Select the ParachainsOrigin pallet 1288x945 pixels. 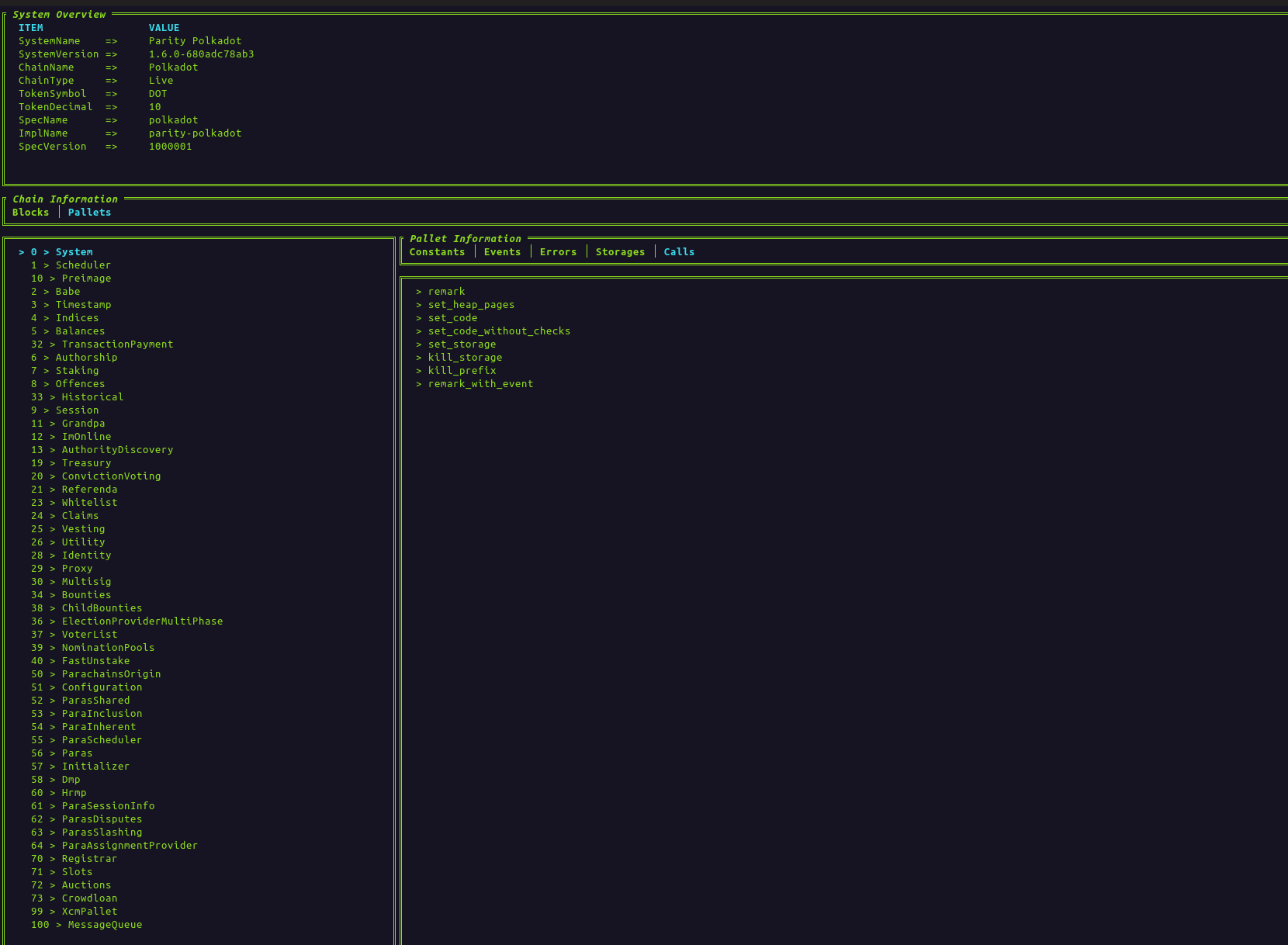tap(95, 674)
